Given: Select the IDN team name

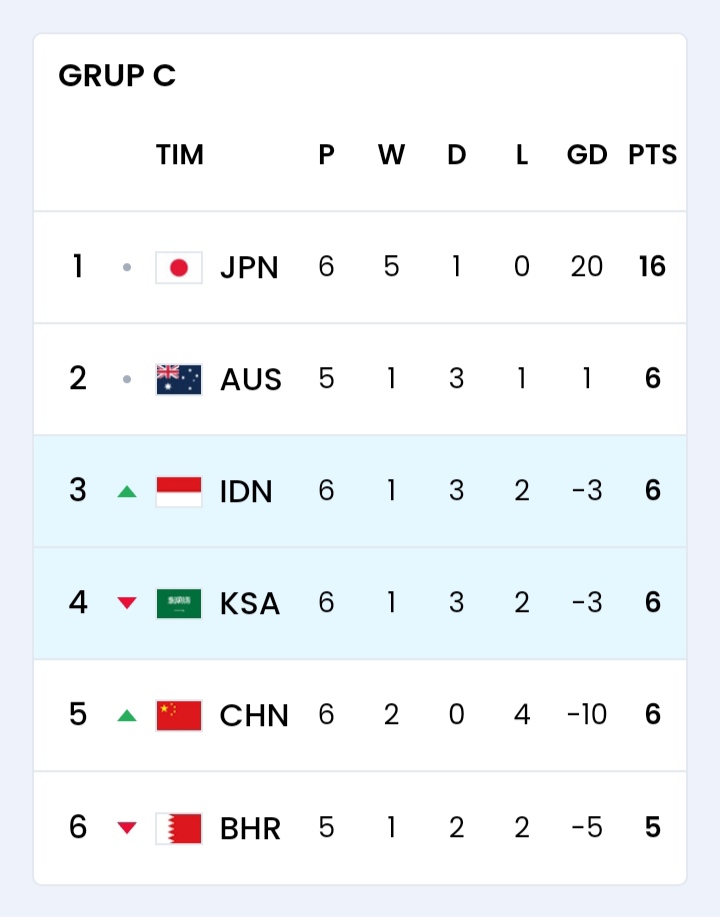Looking at the screenshot, I should 246,491.
